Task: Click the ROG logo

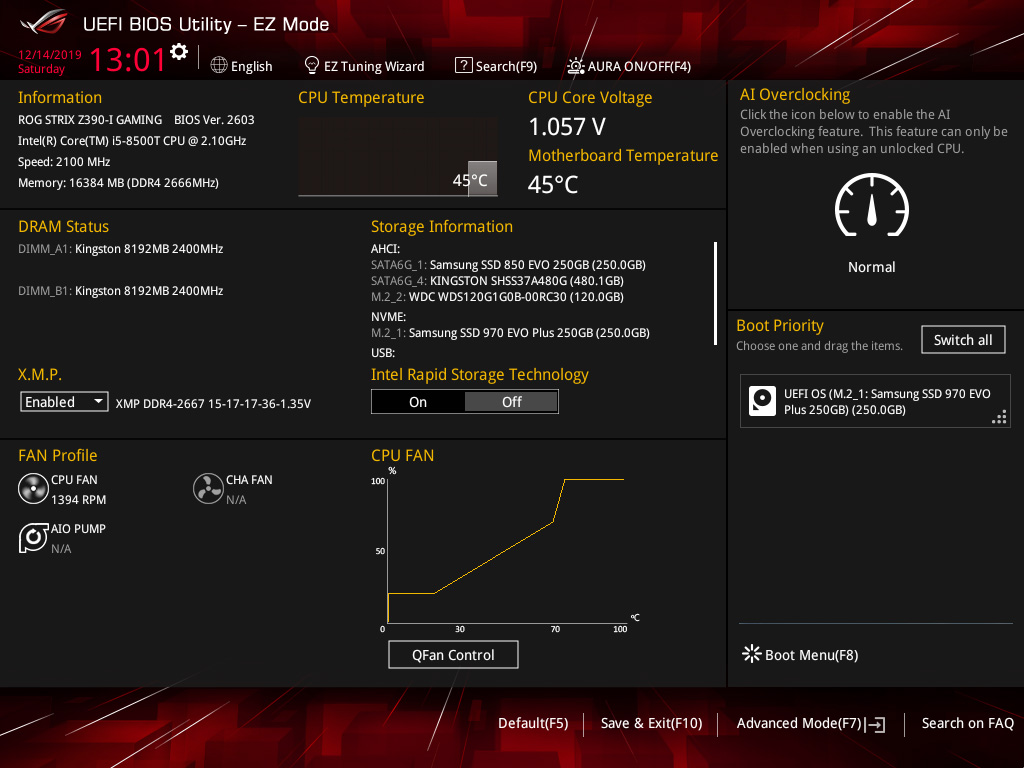Action: pyautogui.click(x=44, y=22)
